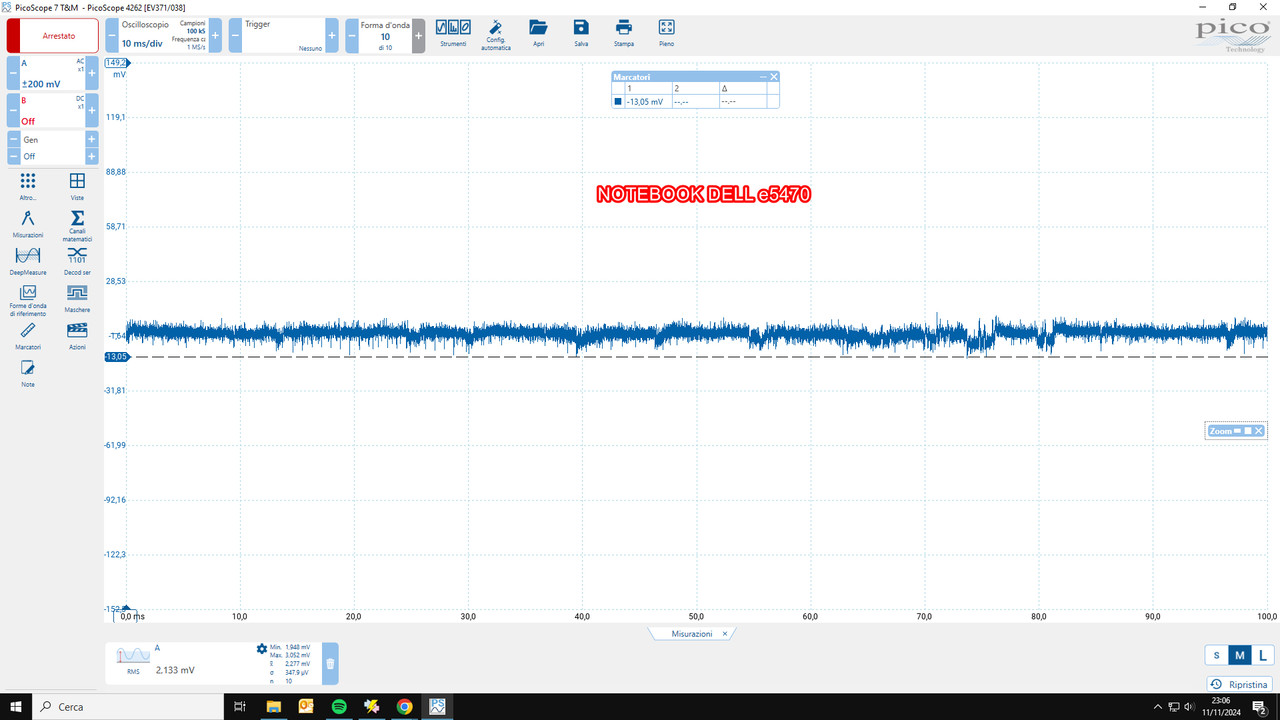This screenshot has height=720, width=1280.
Task: Open Decod ser serial decoding
Action: tap(77, 260)
